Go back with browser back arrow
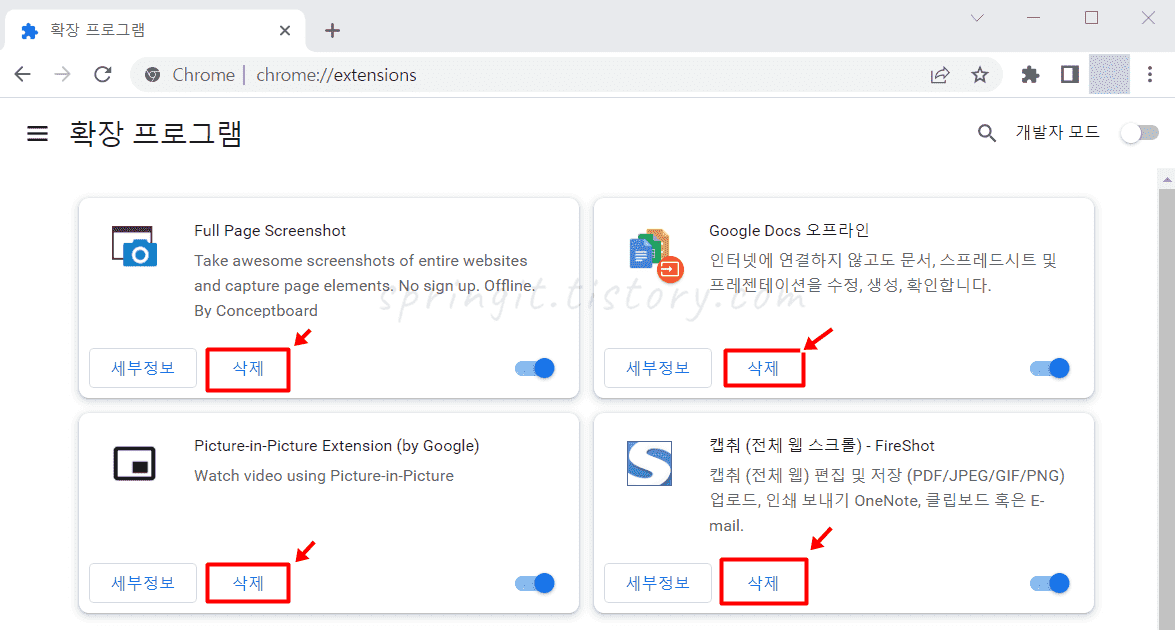This screenshot has width=1175, height=630. [x=23, y=75]
